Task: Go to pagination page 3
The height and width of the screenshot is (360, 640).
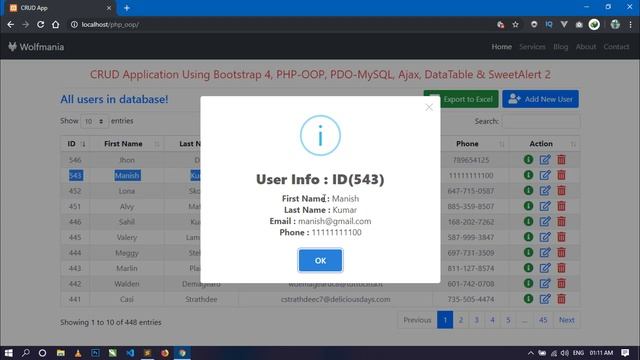Action: coord(476,320)
